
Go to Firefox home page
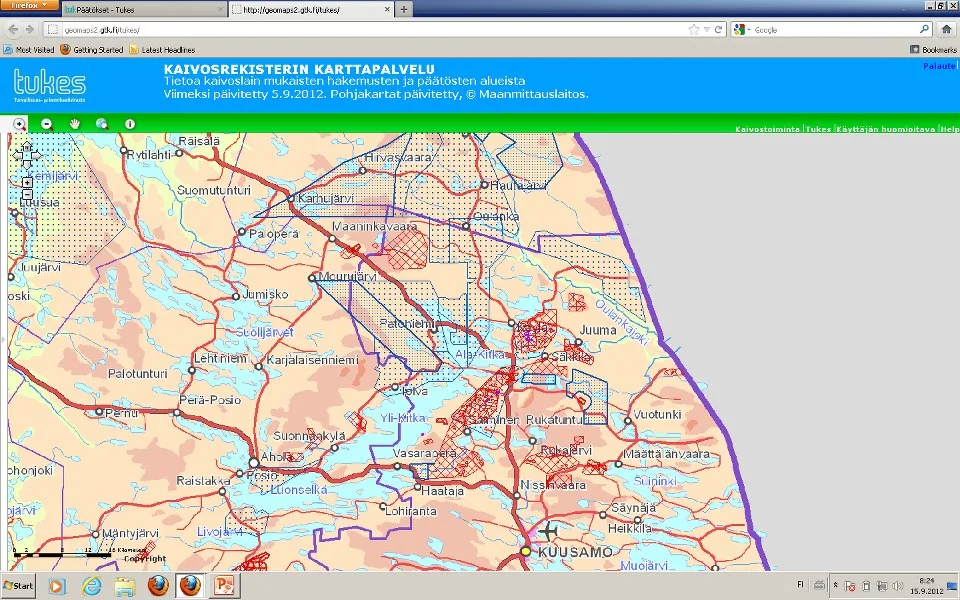pos(946,30)
